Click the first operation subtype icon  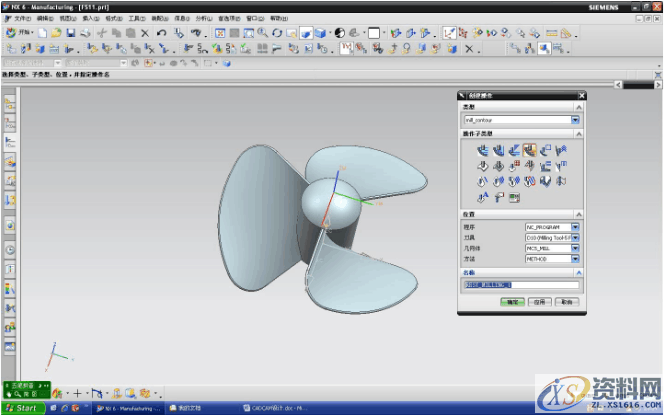481,151
